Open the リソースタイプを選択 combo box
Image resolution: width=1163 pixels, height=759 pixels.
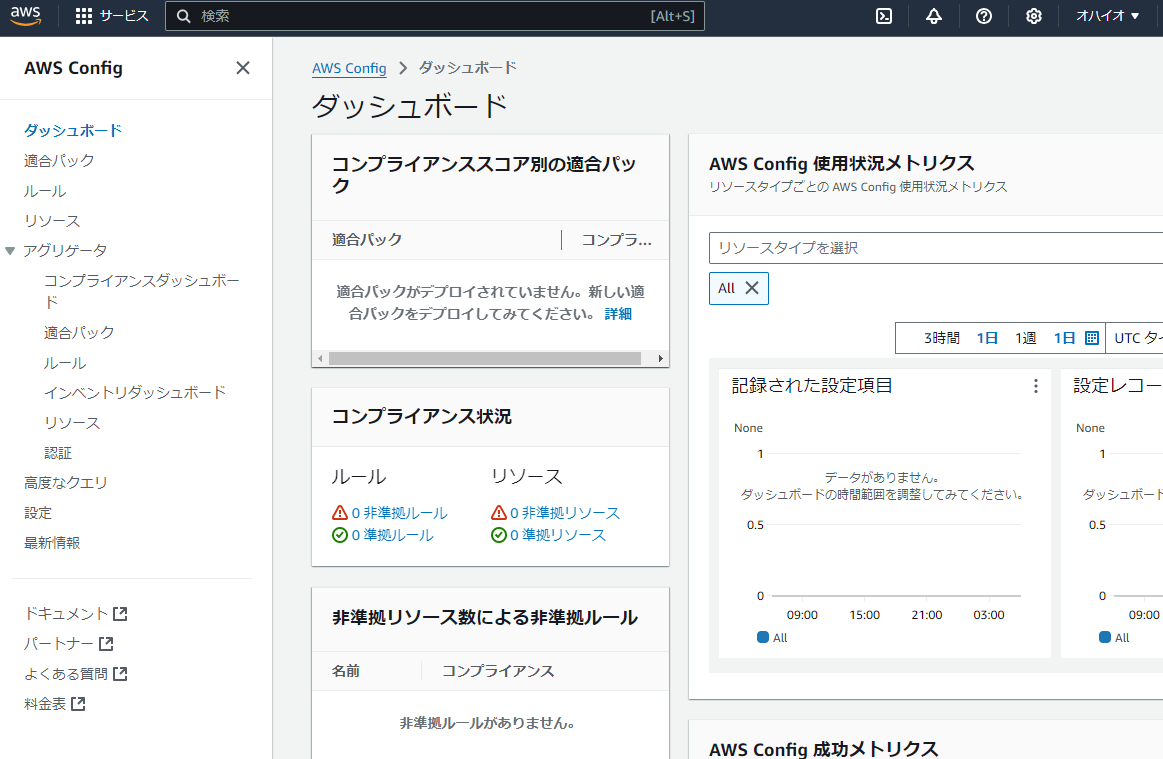coord(936,248)
